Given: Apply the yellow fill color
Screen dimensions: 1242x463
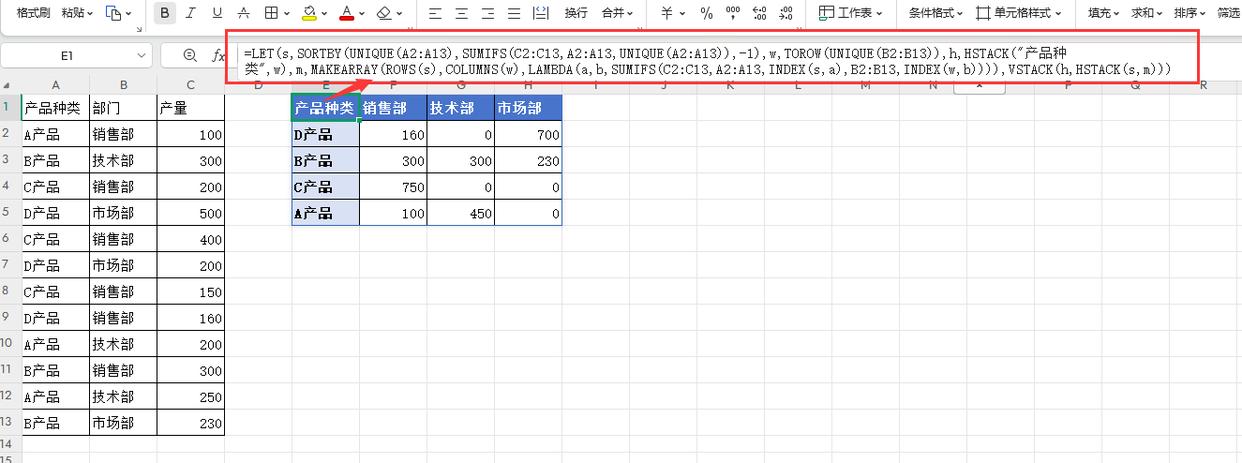Looking at the screenshot, I should (309, 13).
